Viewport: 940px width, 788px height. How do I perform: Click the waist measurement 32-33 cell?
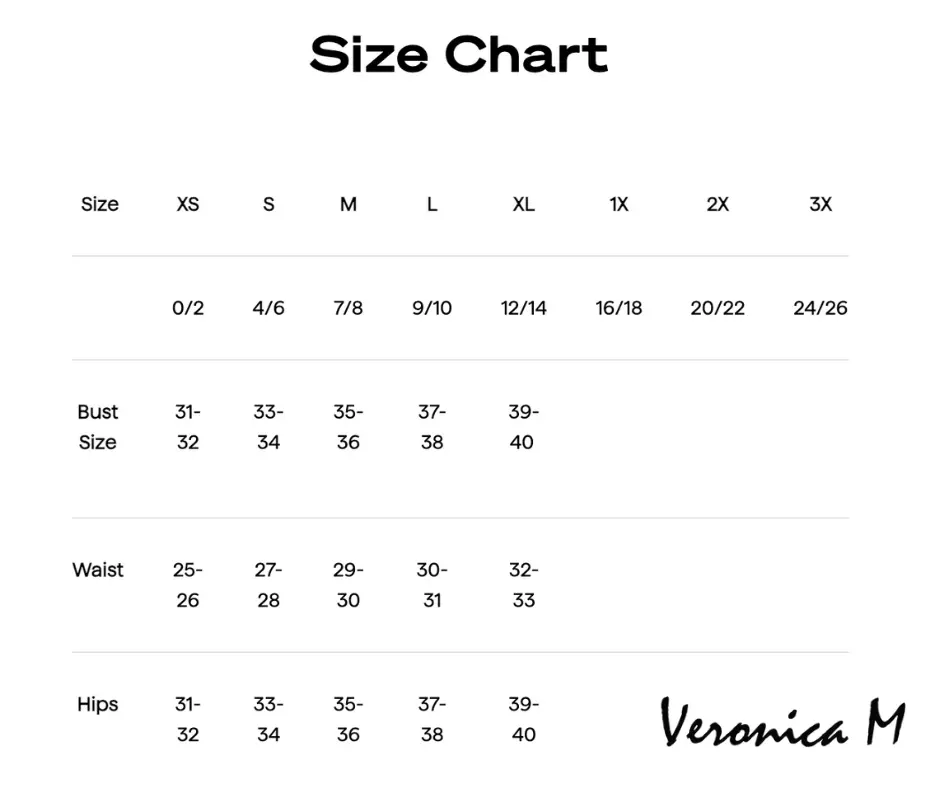point(523,585)
